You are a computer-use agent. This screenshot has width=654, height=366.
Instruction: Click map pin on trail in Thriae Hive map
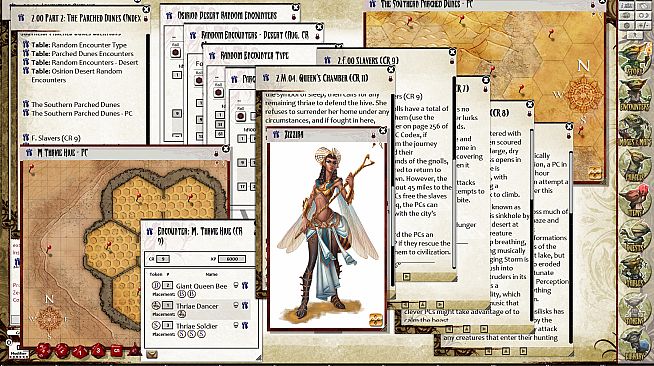click(x=49, y=249)
